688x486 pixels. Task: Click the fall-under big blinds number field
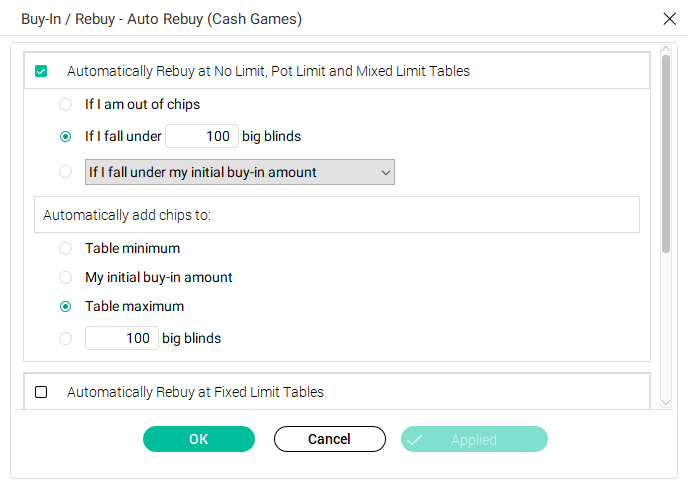point(202,136)
